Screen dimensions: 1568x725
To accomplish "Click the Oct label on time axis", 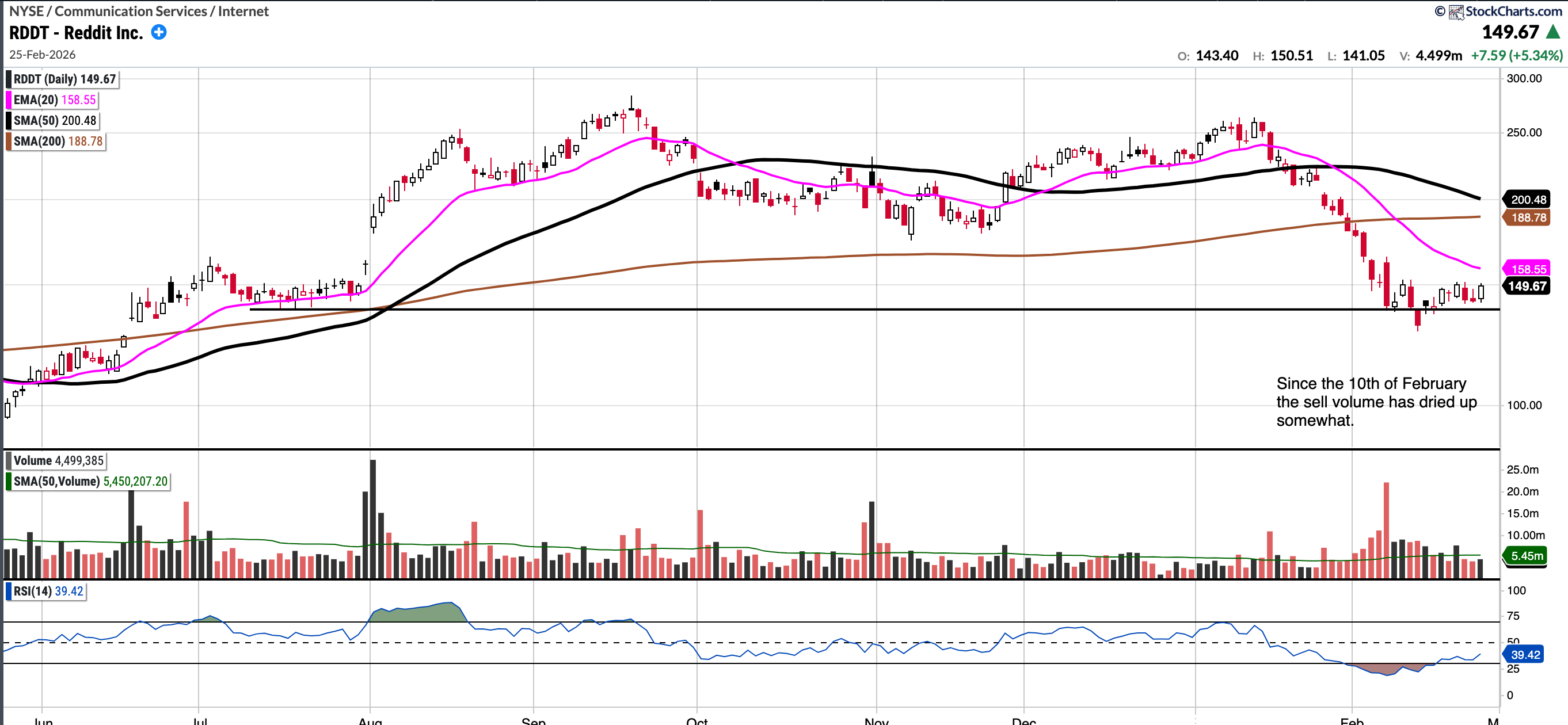I will pos(697,720).
